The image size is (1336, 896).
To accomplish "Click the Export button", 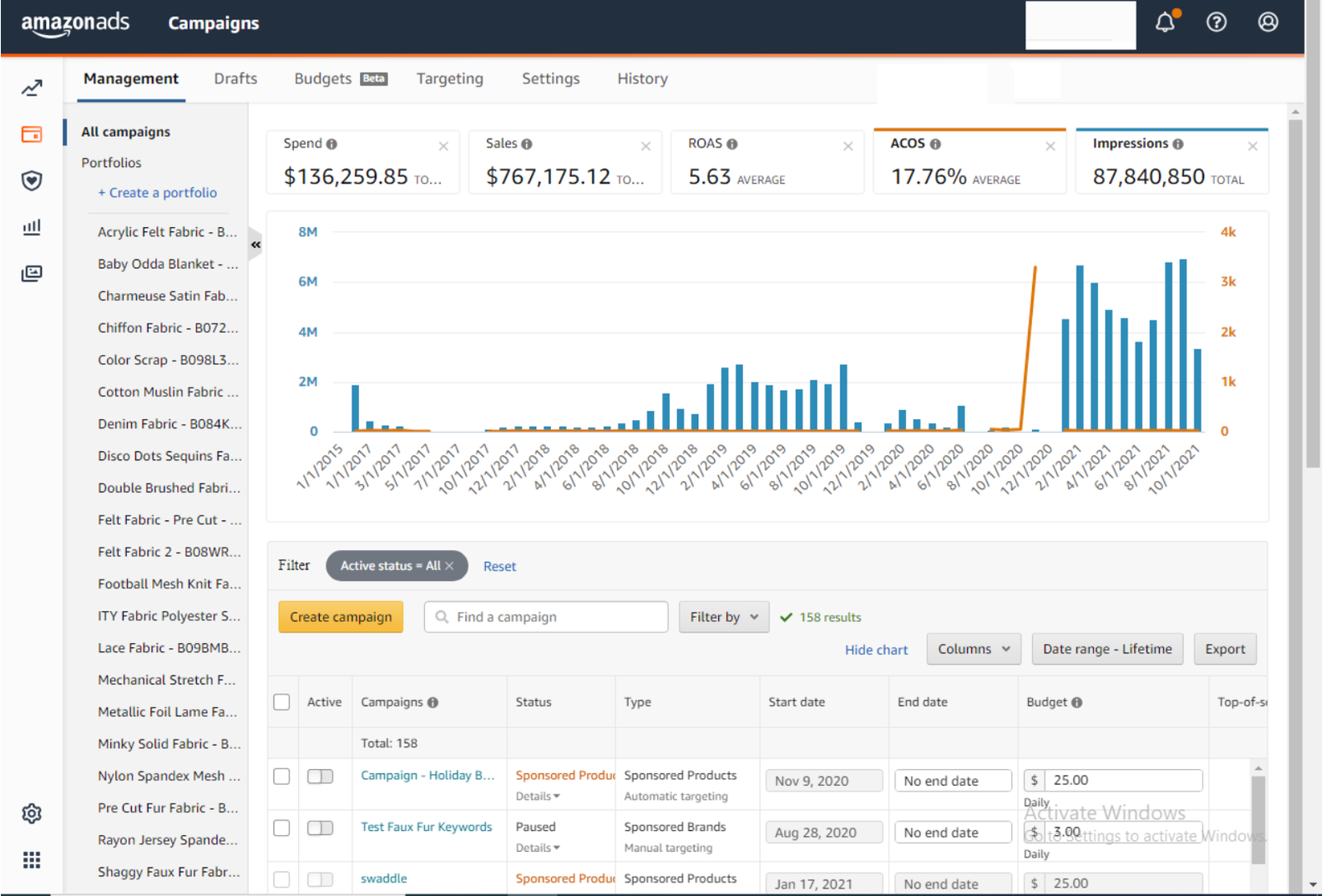I will pyautogui.click(x=1225, y=649).
